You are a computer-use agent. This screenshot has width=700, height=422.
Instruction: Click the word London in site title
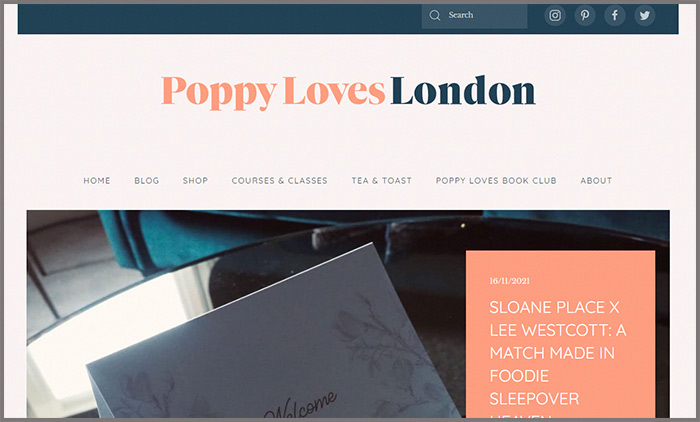(463, 91)
